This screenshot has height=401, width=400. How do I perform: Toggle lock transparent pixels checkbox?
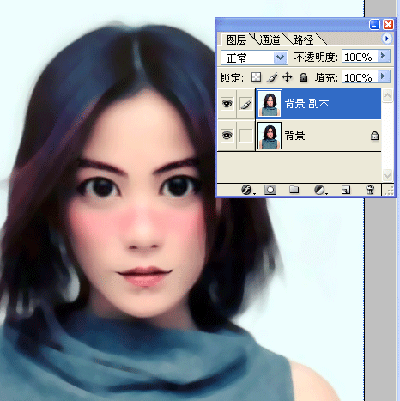(256, 78)
